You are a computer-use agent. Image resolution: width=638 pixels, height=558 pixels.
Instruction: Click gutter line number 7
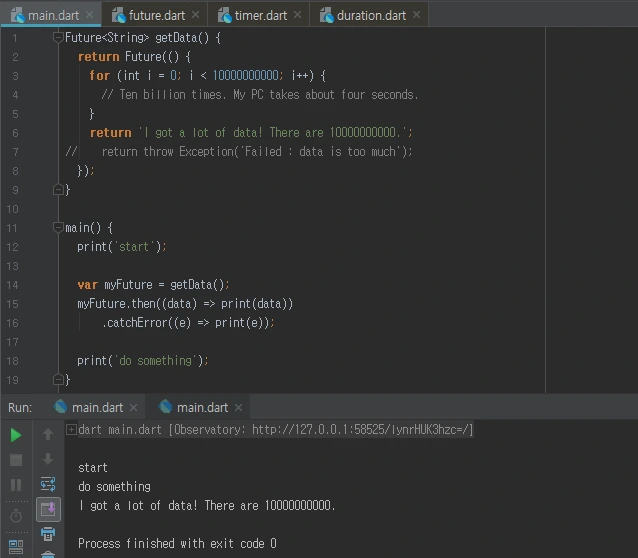(x=15, y=152)
